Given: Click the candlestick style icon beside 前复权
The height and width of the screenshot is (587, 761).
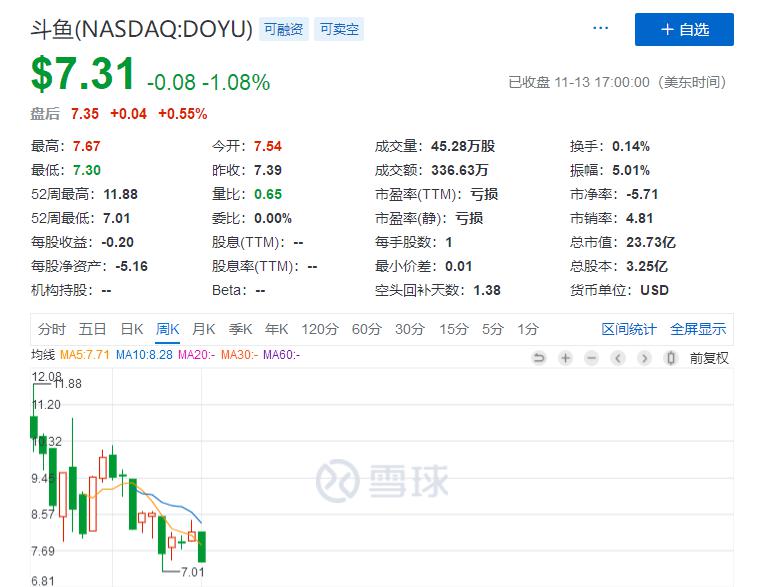Looking at the screenshot, I should pyautogui.click(x=671, y=358).
